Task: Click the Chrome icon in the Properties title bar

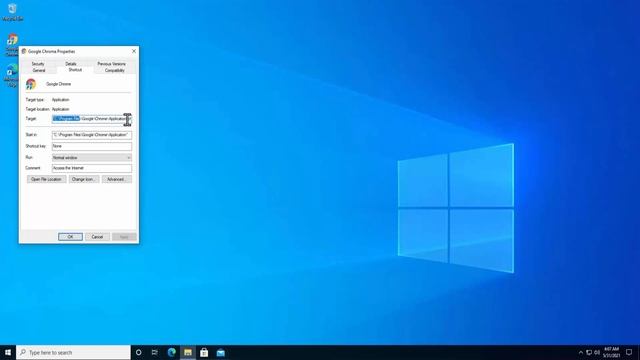Action: 24,51
